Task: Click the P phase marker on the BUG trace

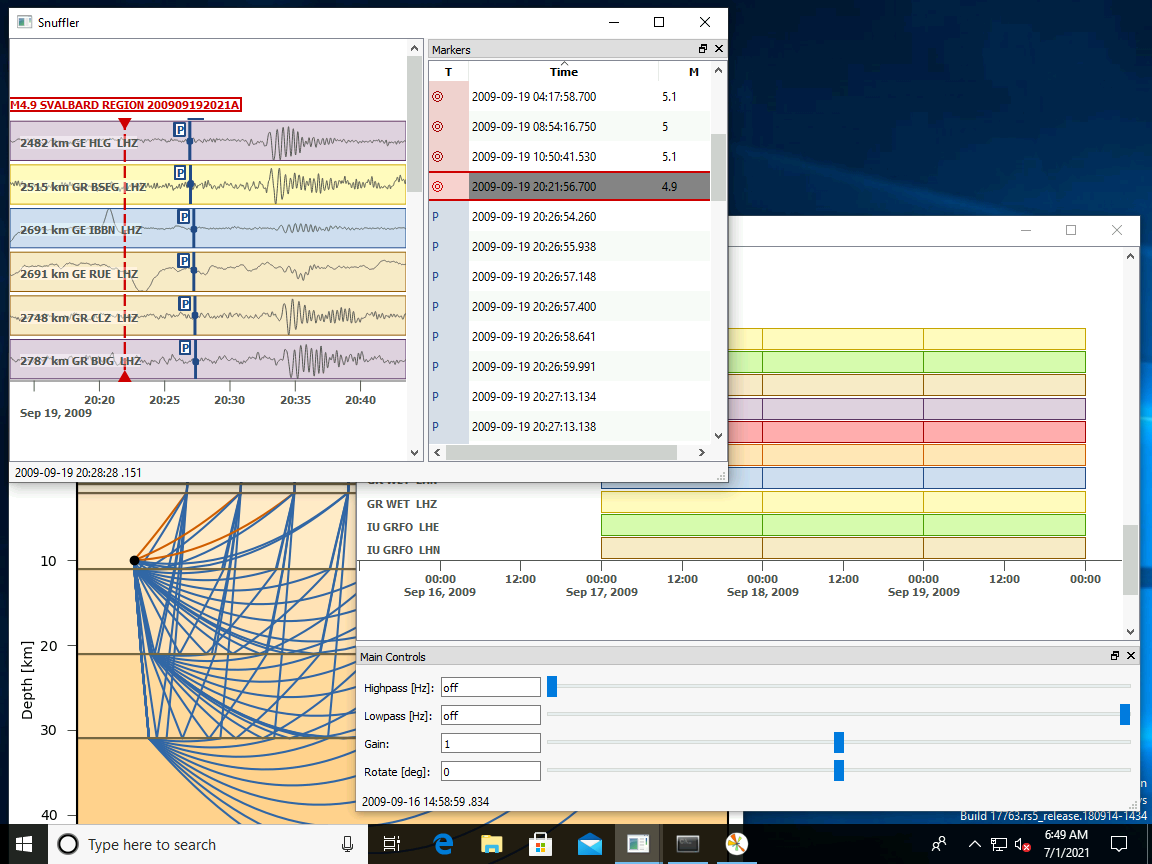Action: [184, 347]
